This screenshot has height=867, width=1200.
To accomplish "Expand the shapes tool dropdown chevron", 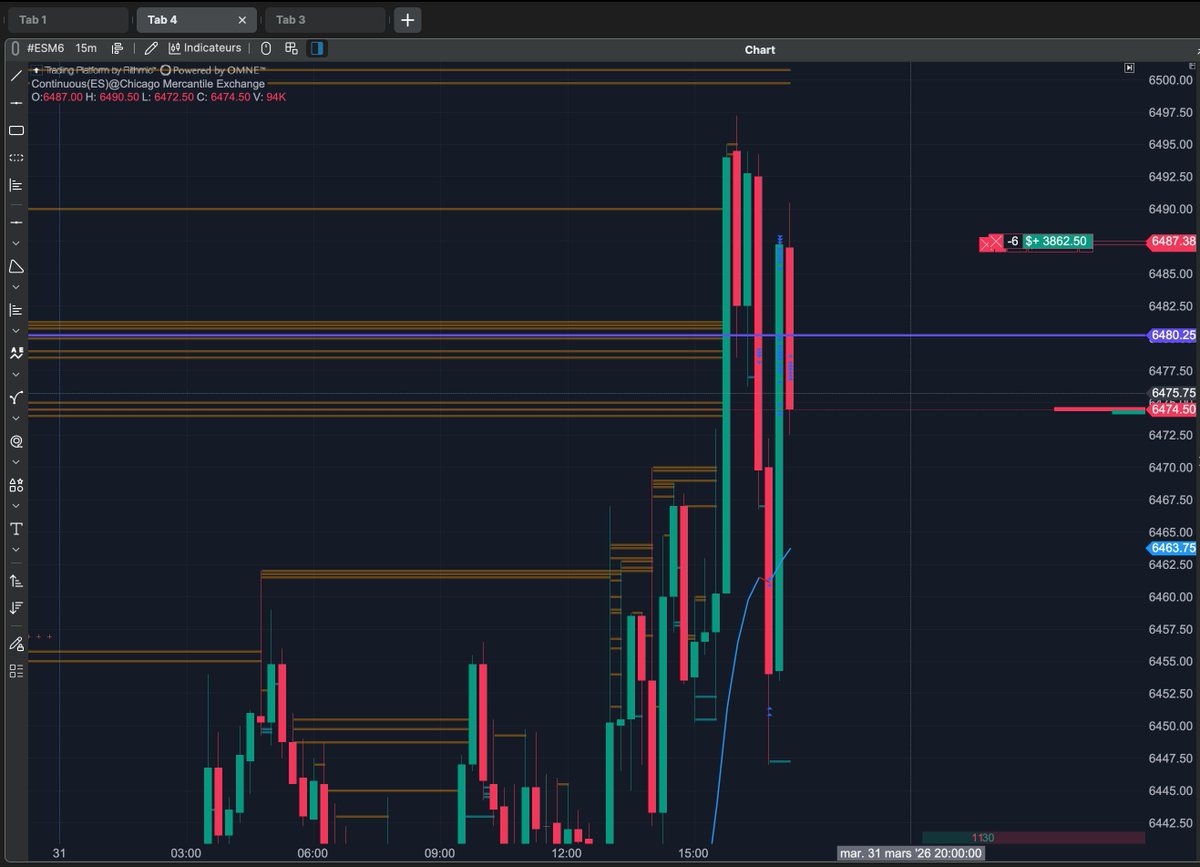I will click(16, 506).
